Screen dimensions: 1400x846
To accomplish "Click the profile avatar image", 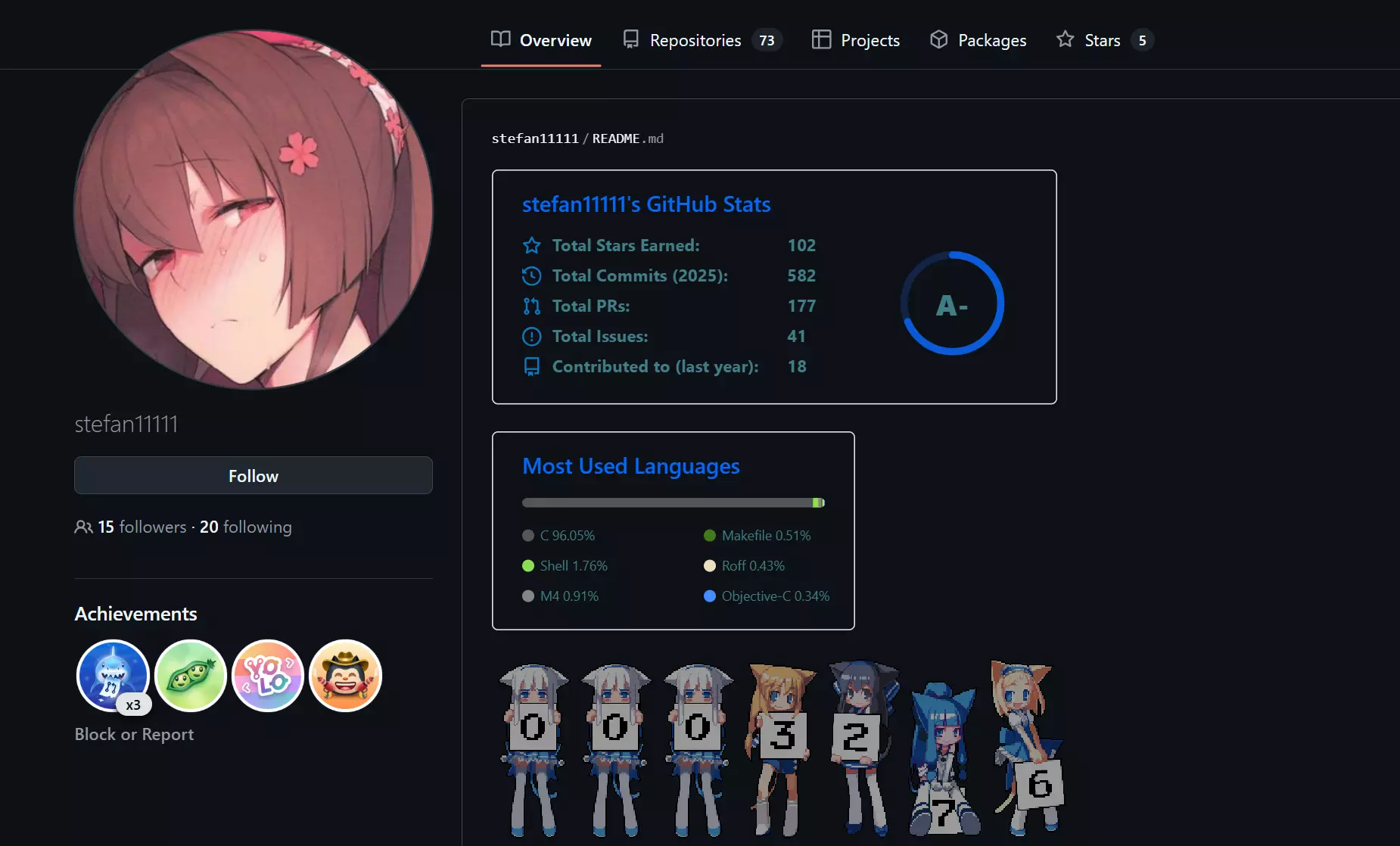I will point(254,210).
